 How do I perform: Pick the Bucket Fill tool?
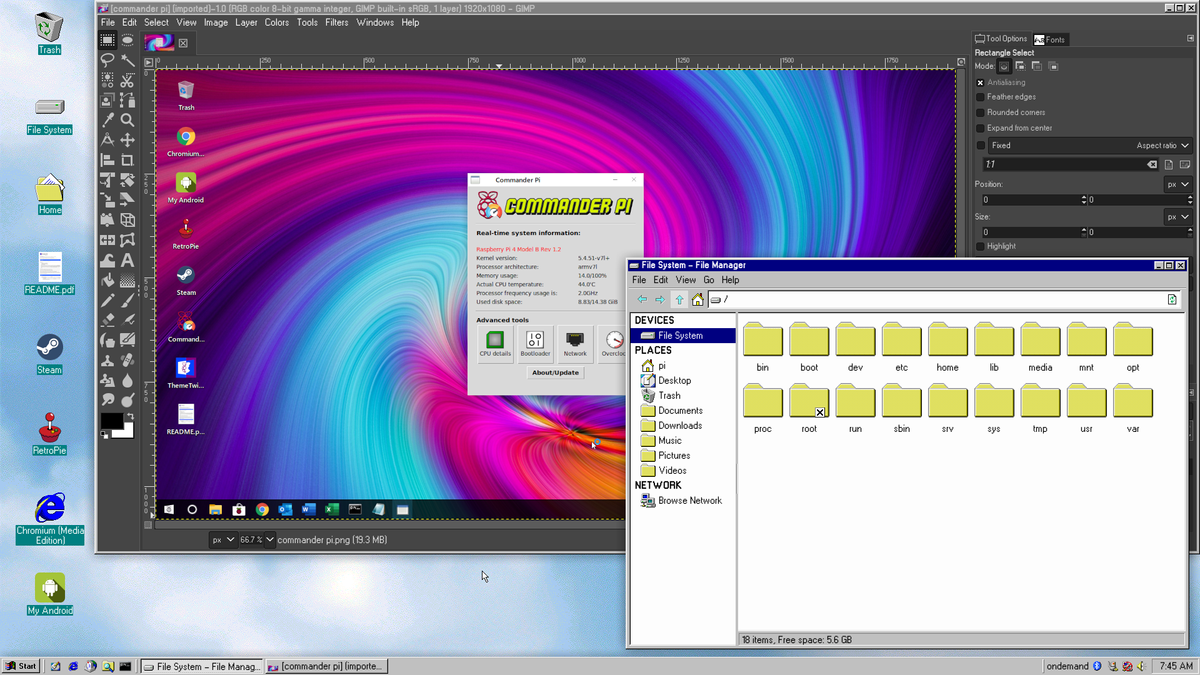[107, 280]
